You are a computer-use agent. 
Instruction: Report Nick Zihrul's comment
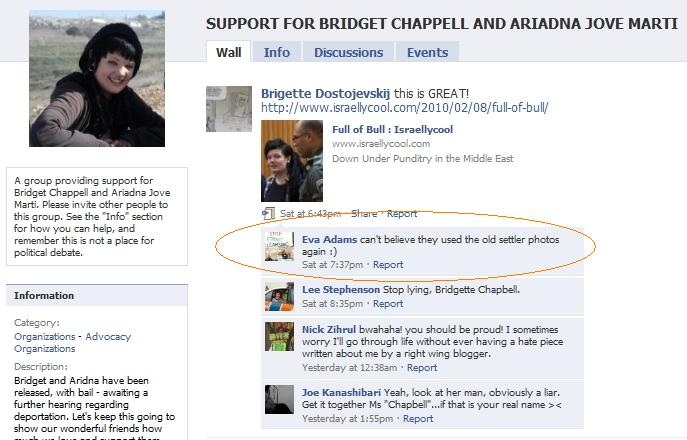point(421,368)
